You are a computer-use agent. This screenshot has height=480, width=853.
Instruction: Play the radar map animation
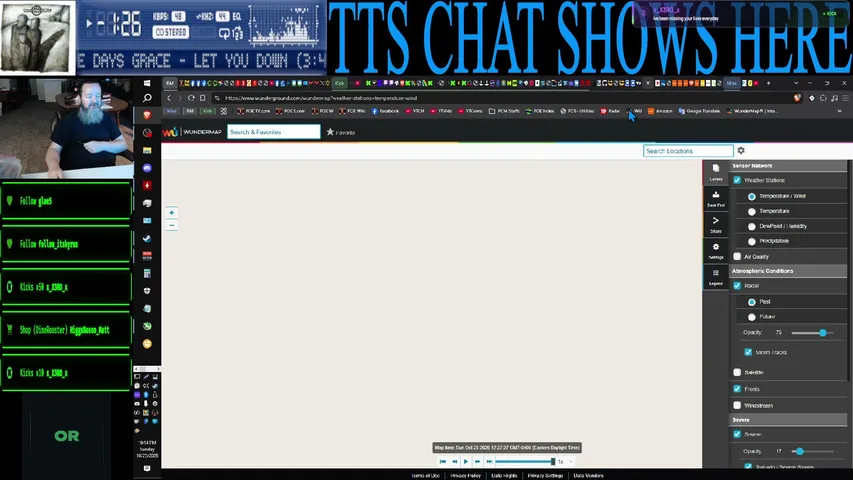(466, 461)
